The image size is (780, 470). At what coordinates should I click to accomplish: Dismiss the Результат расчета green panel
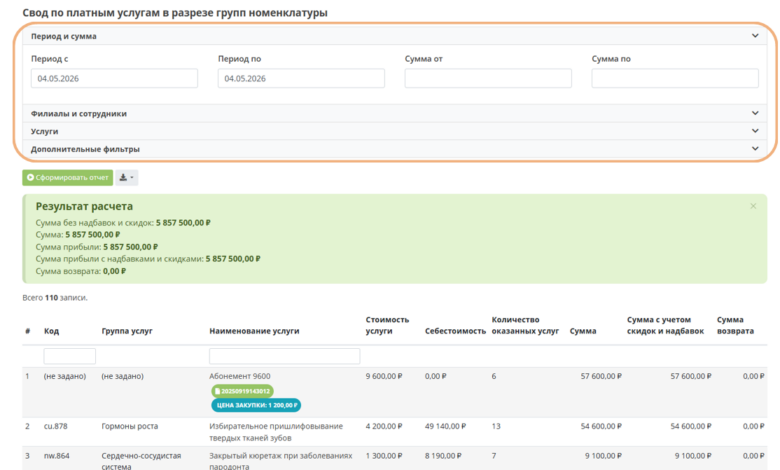coord(753,206)
